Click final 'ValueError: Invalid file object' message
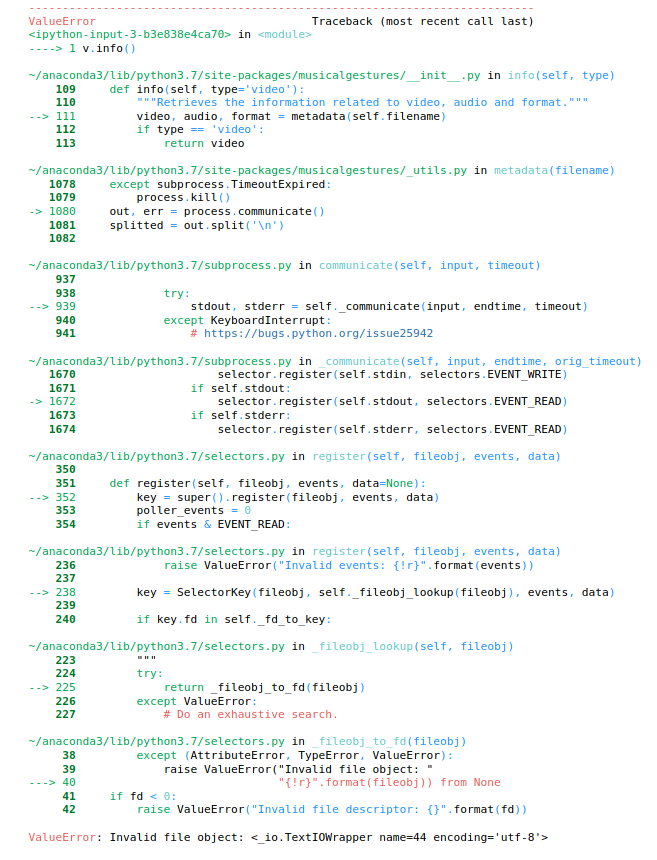 click(288, 838)
